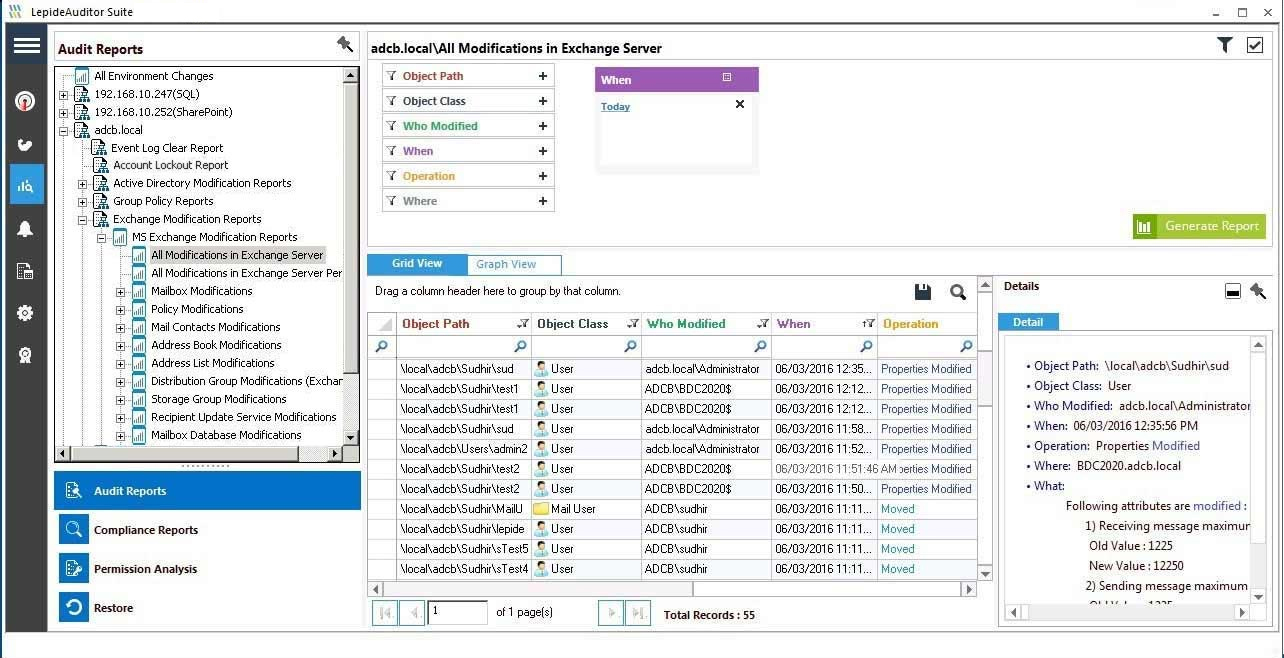Click the filter funnel icon at top right

click(1225, 45)
